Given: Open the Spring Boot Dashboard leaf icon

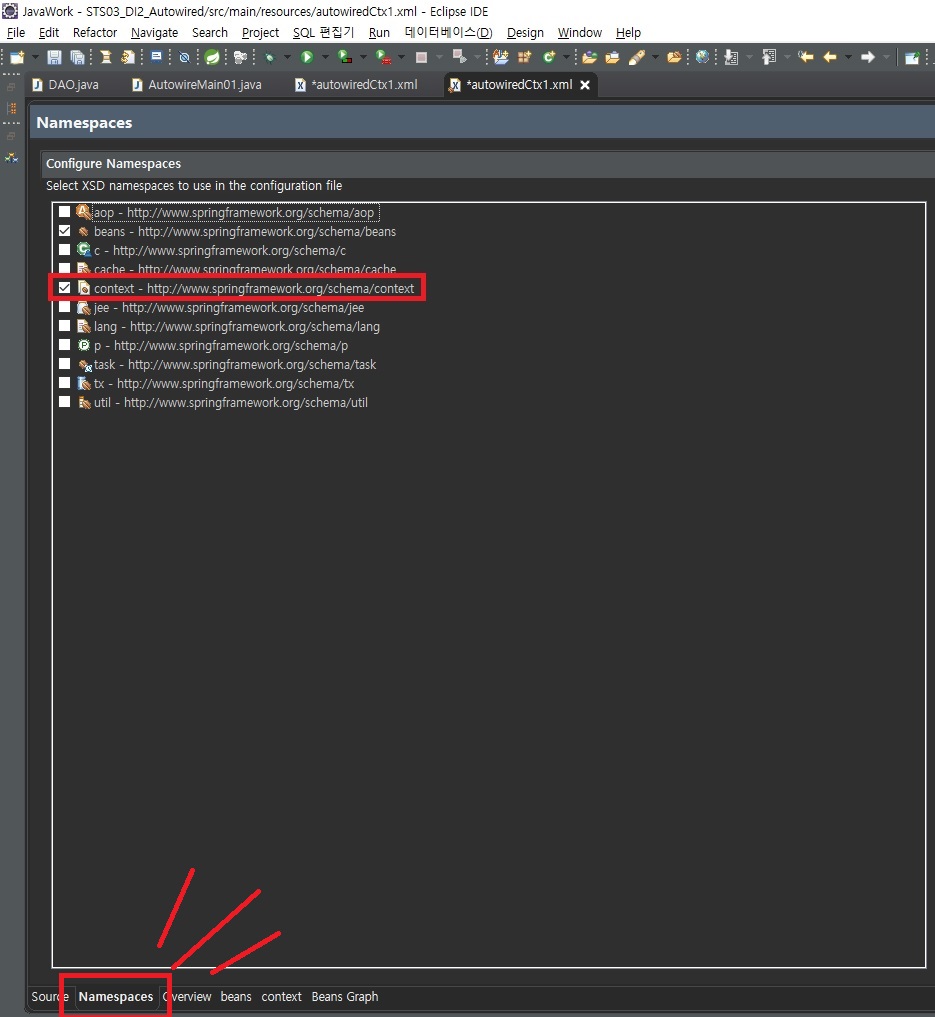Looking at the screenshot, I should point(212,57).
